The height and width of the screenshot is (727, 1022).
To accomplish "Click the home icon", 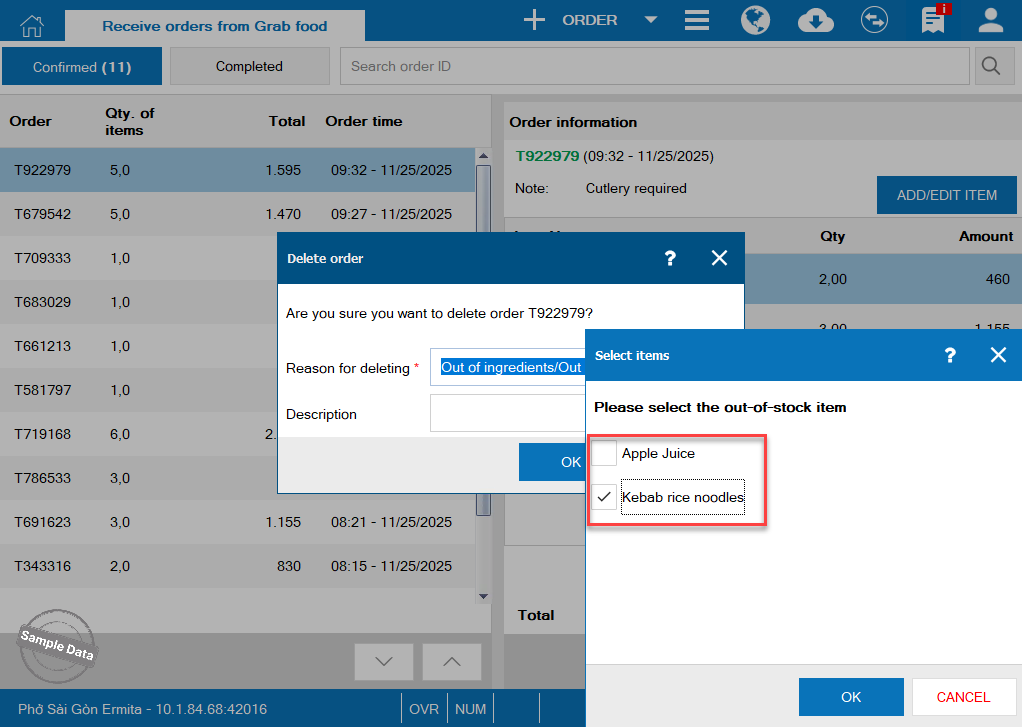I will coord(32,25).
